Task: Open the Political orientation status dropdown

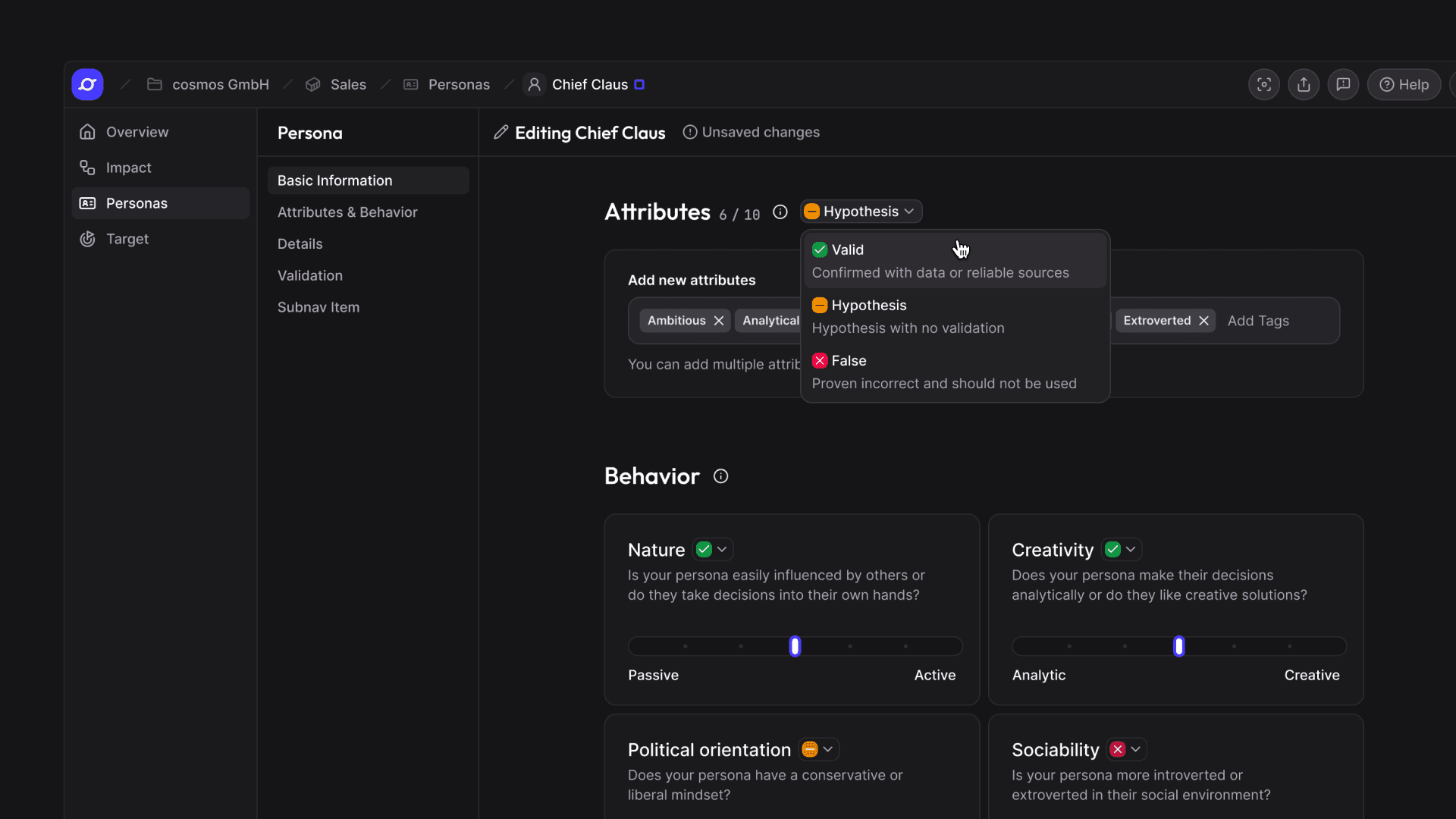Action: pos(819,749)
